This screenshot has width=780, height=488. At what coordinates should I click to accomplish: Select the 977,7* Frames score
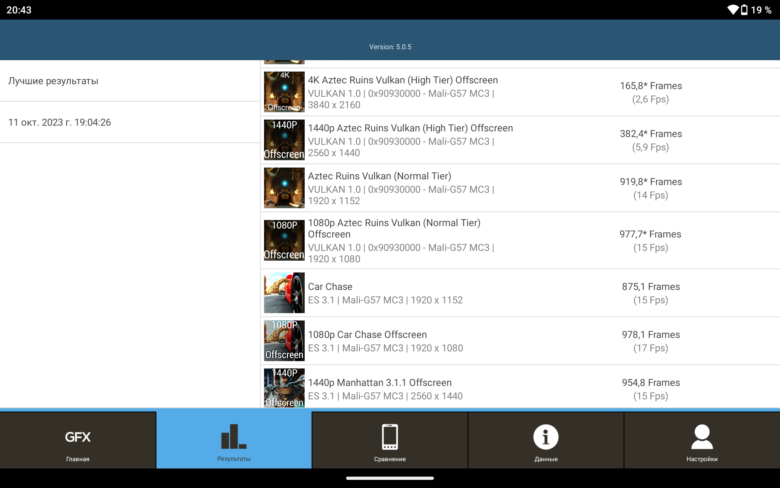click(x=651, y=234)
